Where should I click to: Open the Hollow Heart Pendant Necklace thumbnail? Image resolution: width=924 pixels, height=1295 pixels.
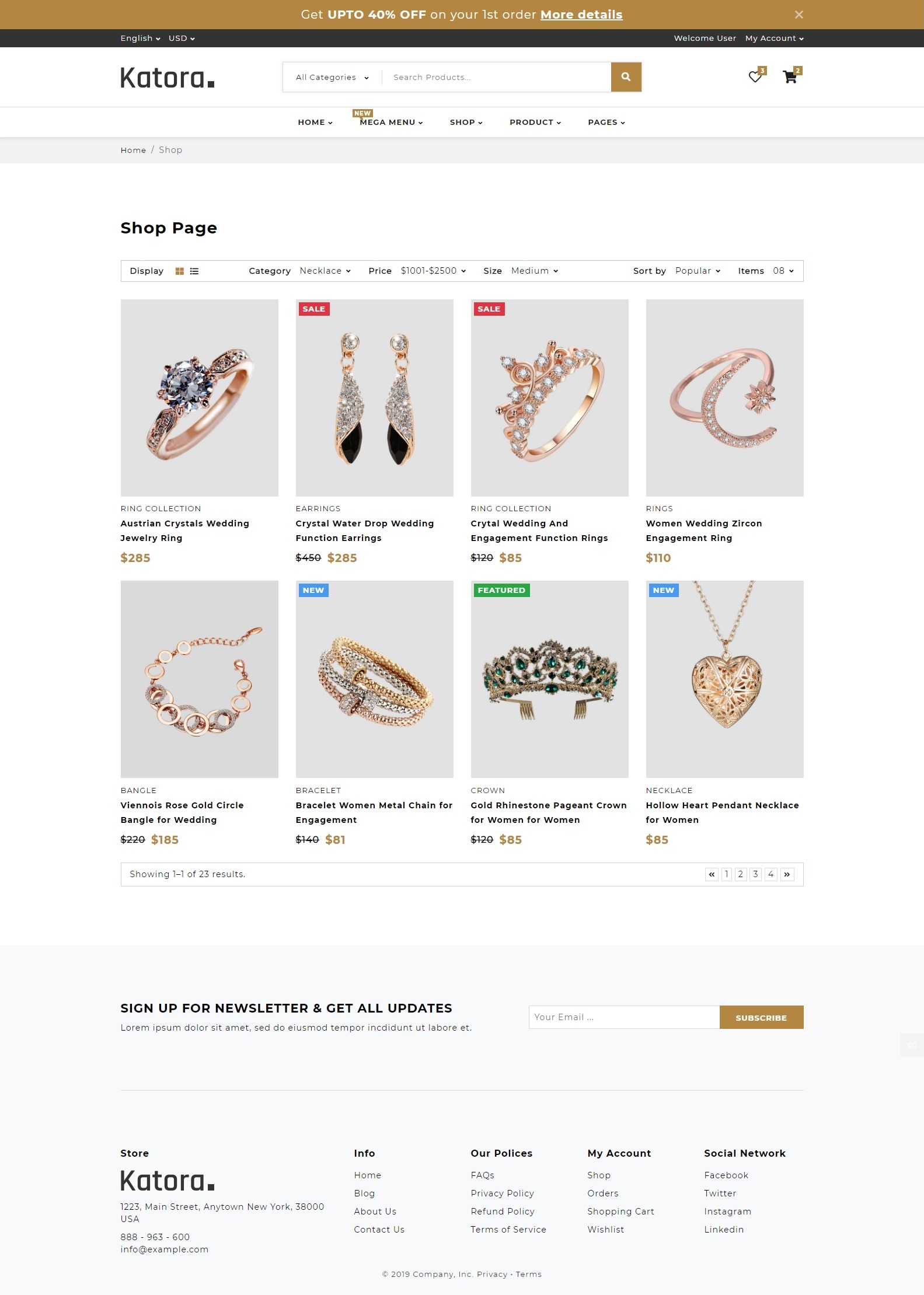(x=724, y=679)
